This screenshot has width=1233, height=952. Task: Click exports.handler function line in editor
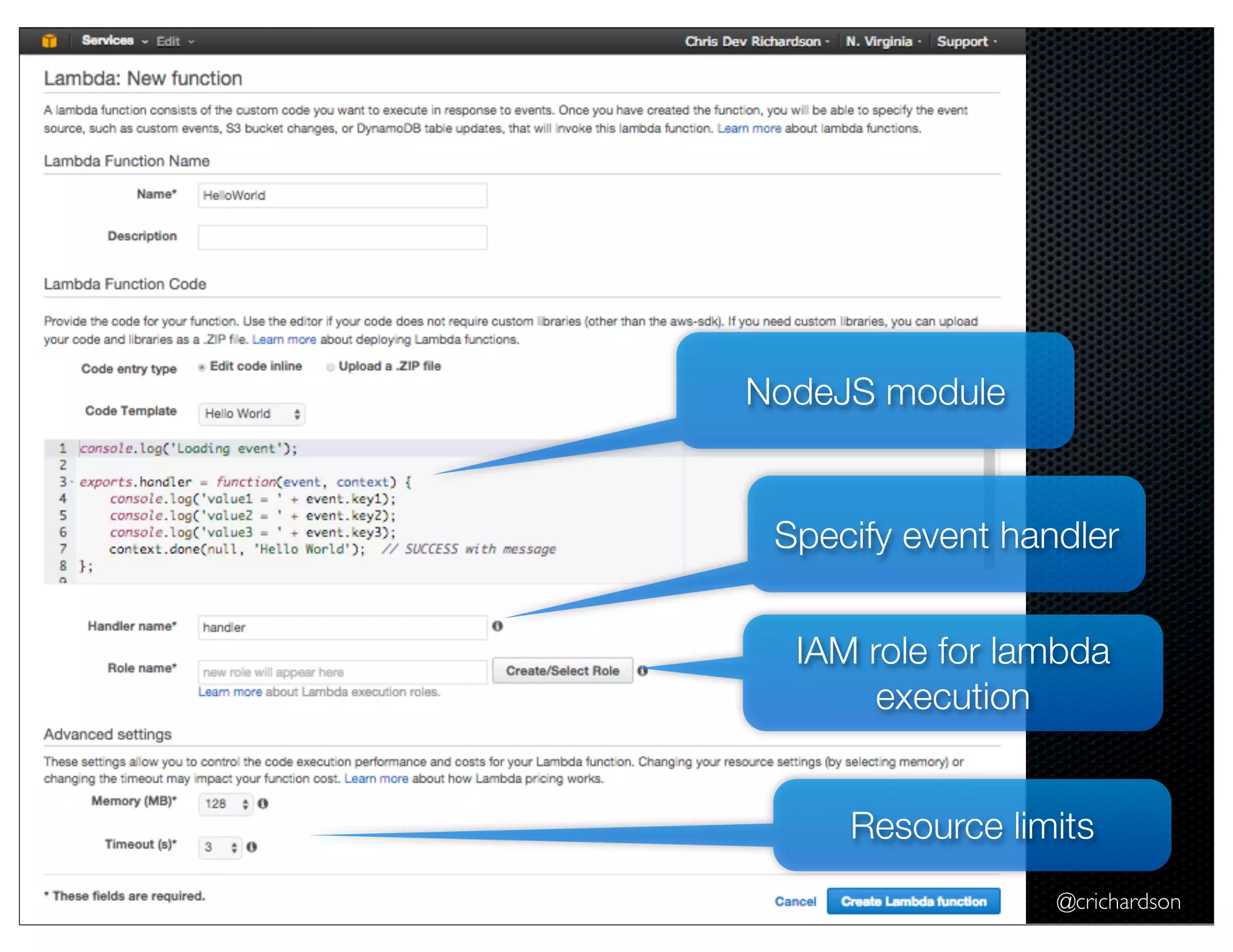click(x=246, y=482)
